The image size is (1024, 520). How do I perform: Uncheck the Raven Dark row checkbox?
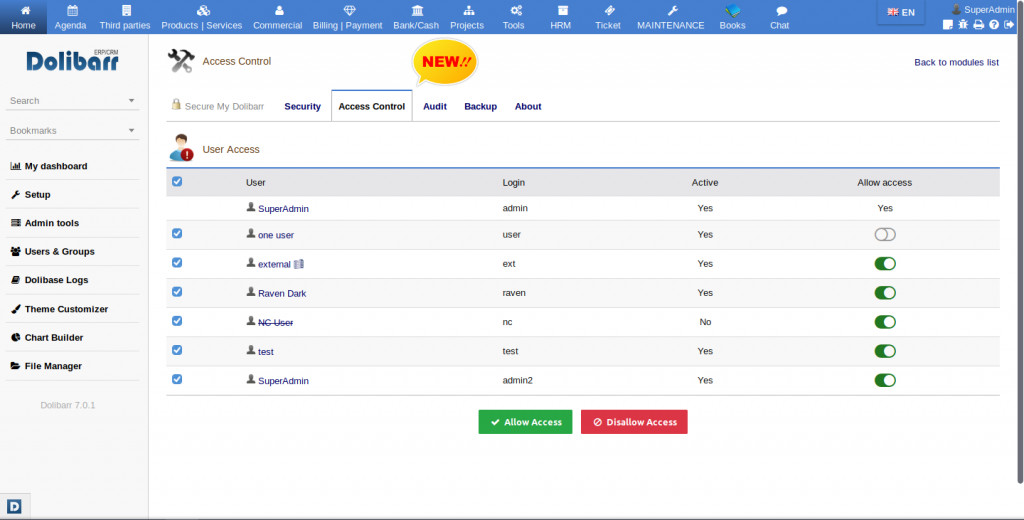pyautogui.click(x=177, y=292)
